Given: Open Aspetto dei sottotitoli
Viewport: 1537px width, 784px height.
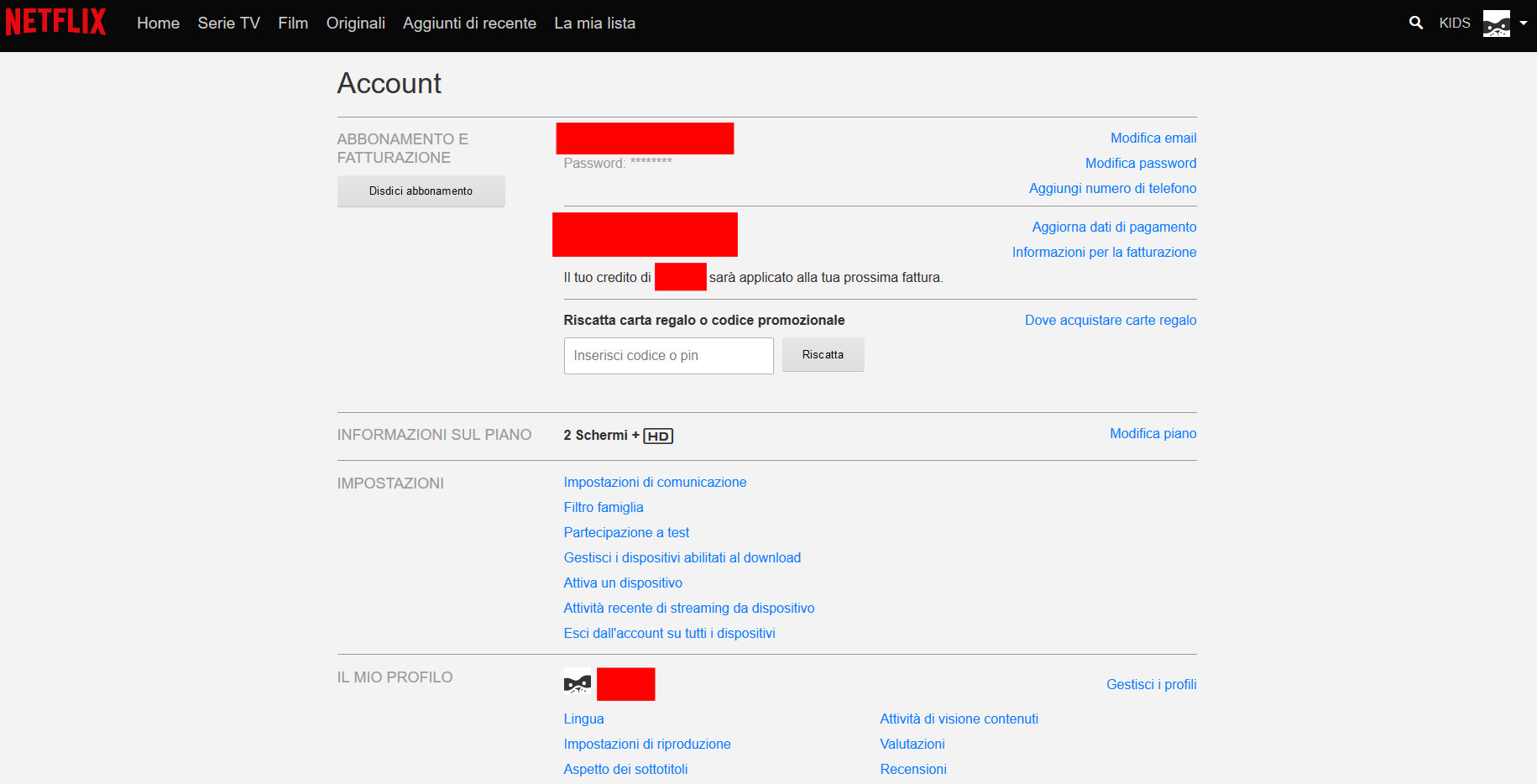Looking at the screenshot, I should (625, 769).
